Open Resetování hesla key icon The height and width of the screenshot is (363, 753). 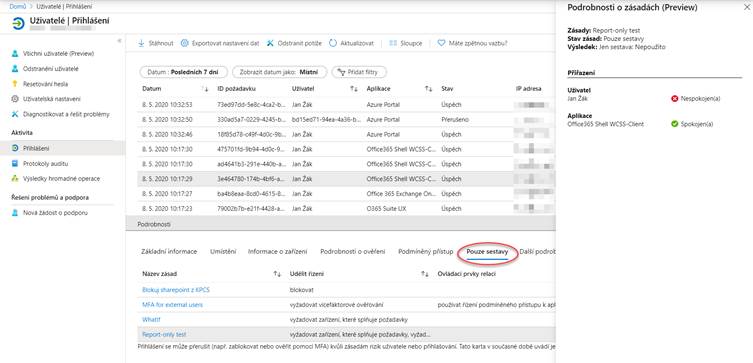[15, 84]
